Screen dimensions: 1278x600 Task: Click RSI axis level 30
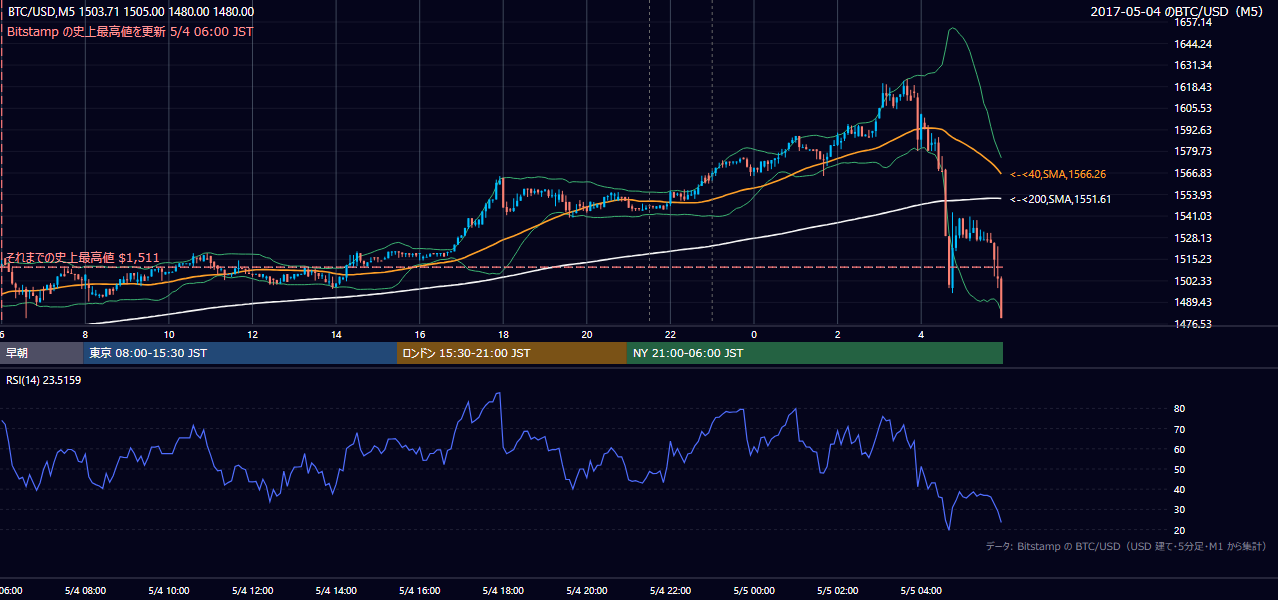(x=1179, y=510)
